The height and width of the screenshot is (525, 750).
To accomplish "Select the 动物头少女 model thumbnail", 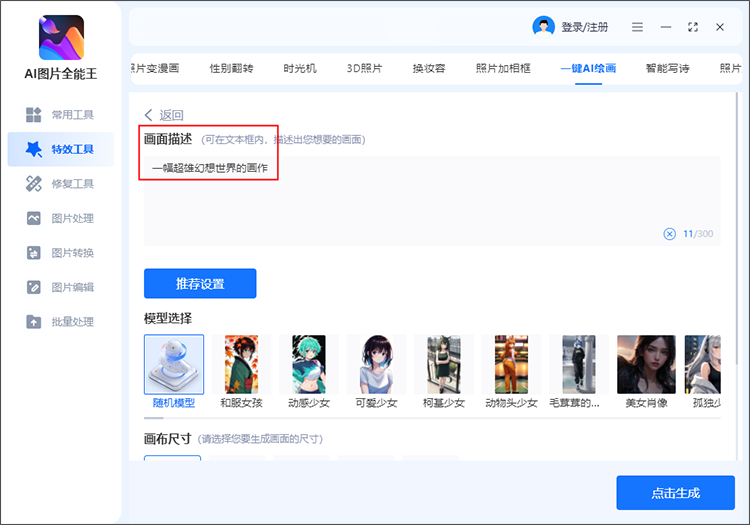I will (511, 364).
